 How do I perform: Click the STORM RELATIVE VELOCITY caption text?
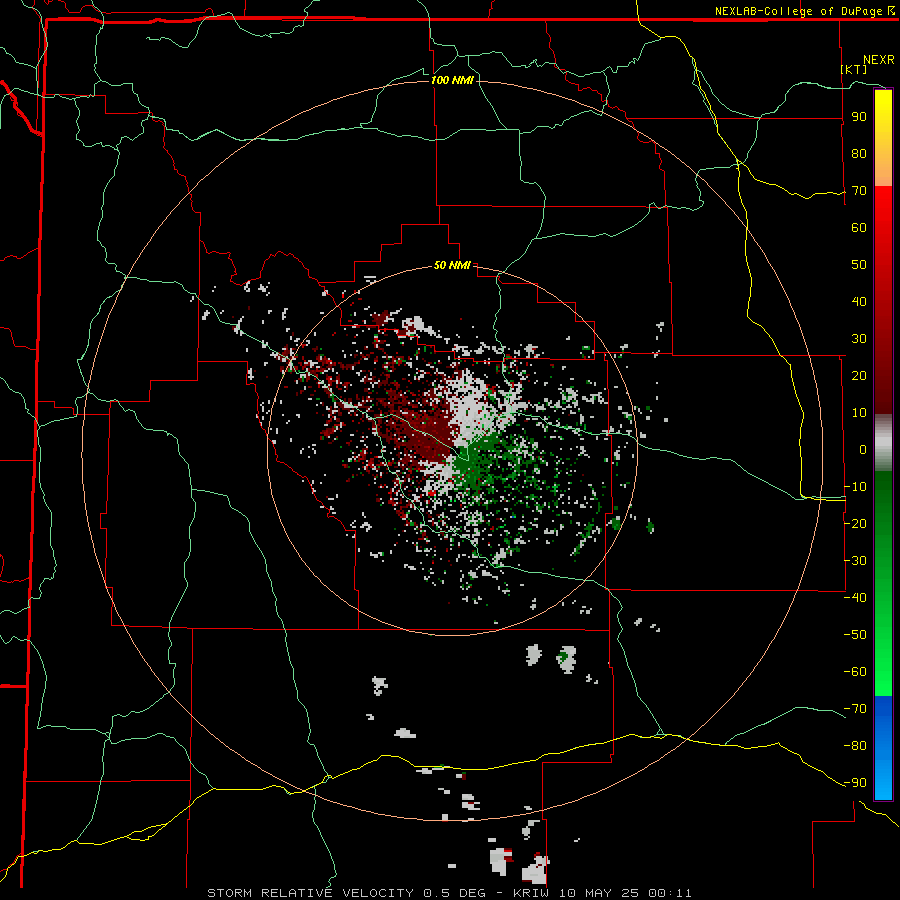coord(310,893)
